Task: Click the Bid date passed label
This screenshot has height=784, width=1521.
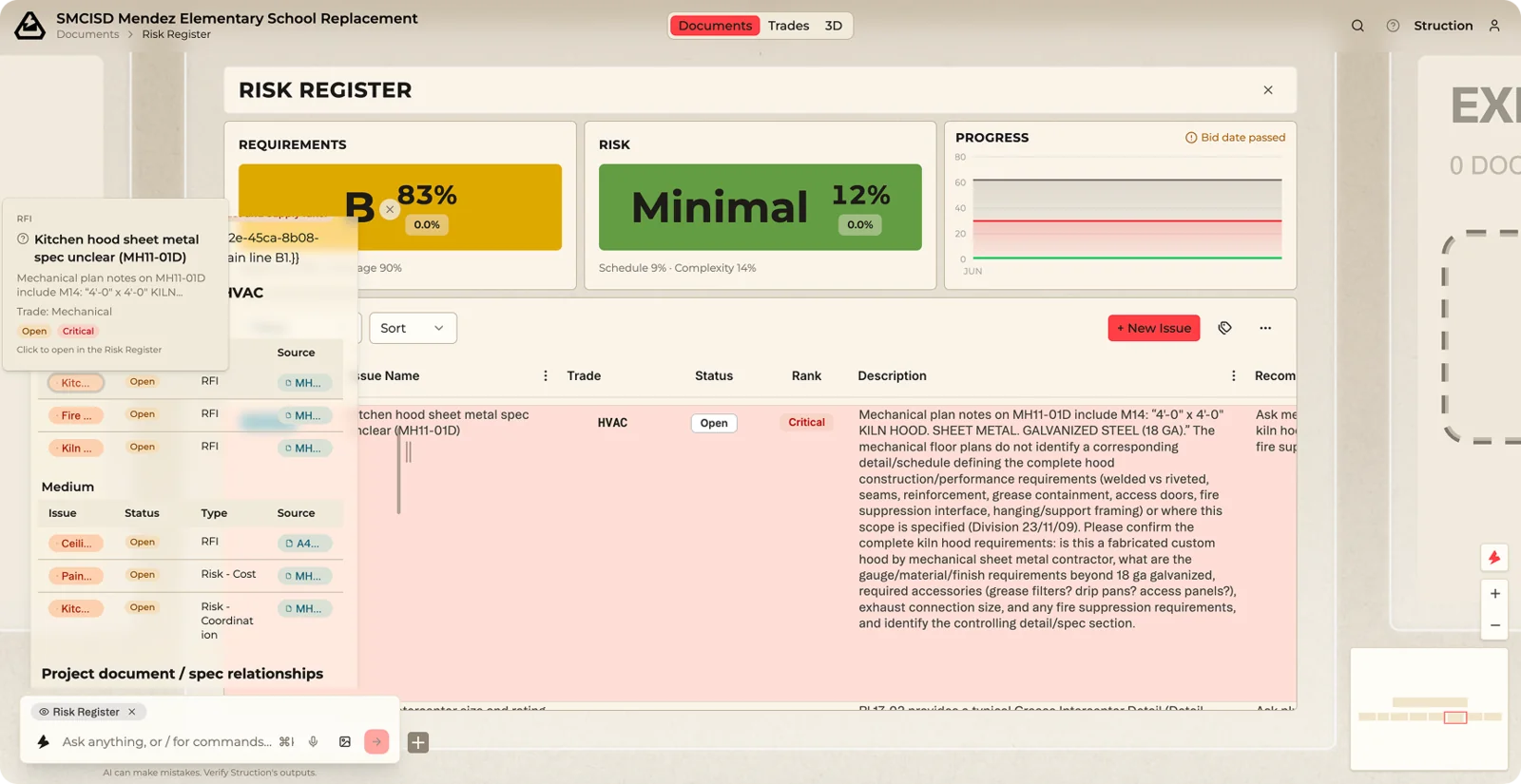Action: click(1242, 138)
